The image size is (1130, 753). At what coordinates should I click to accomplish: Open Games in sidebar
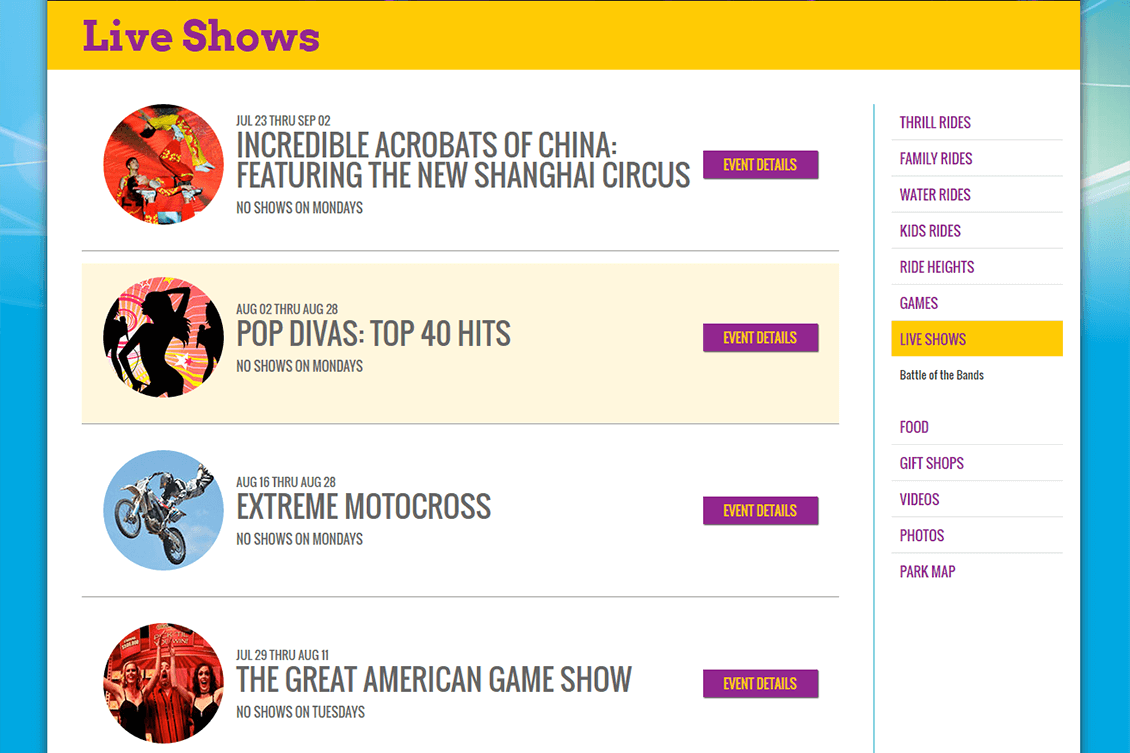pyautogui.click(x=918, y=303)
